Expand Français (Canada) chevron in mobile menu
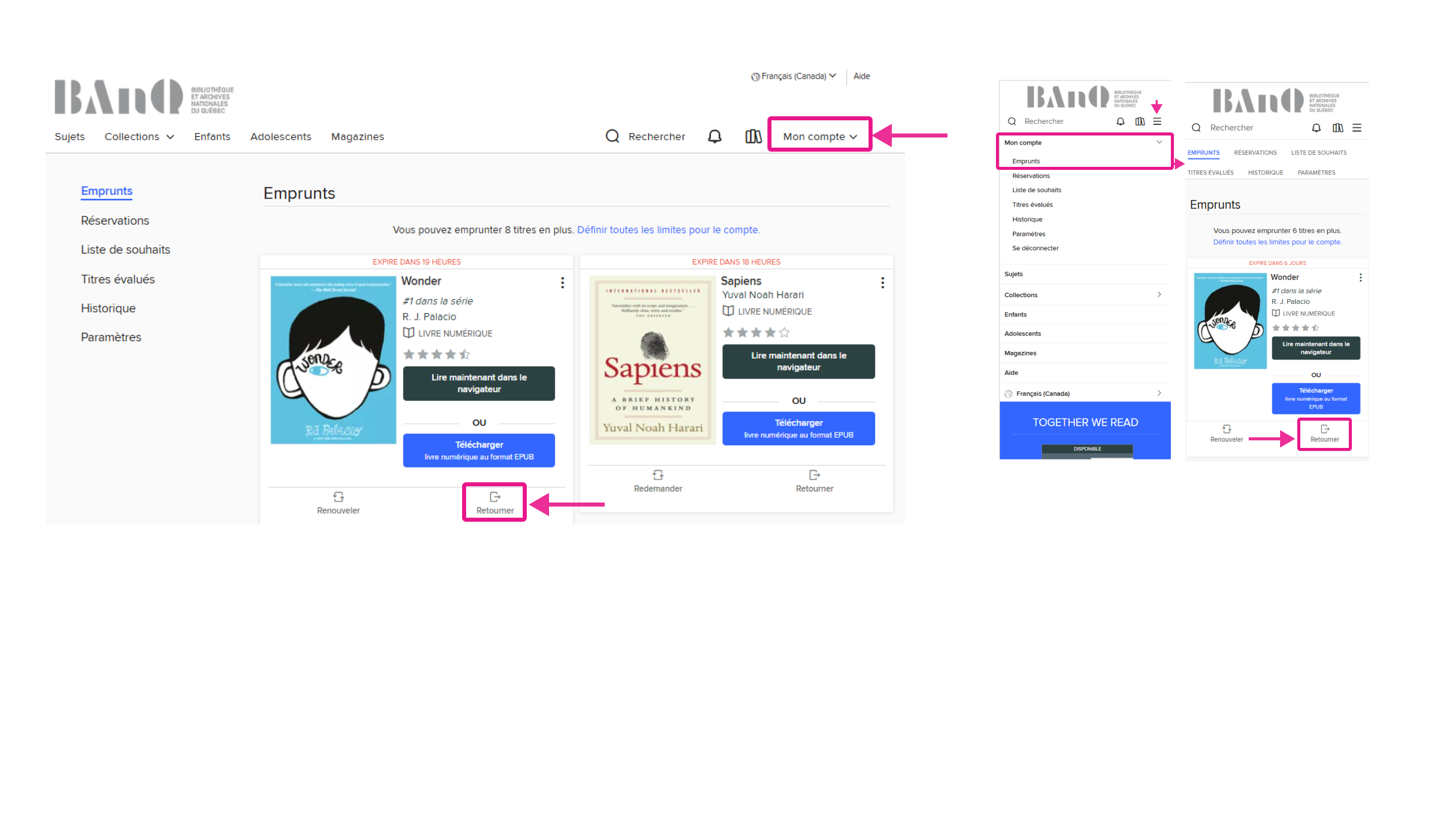The height and width of the screenshot is (819, 1456). coord(1159,393)
